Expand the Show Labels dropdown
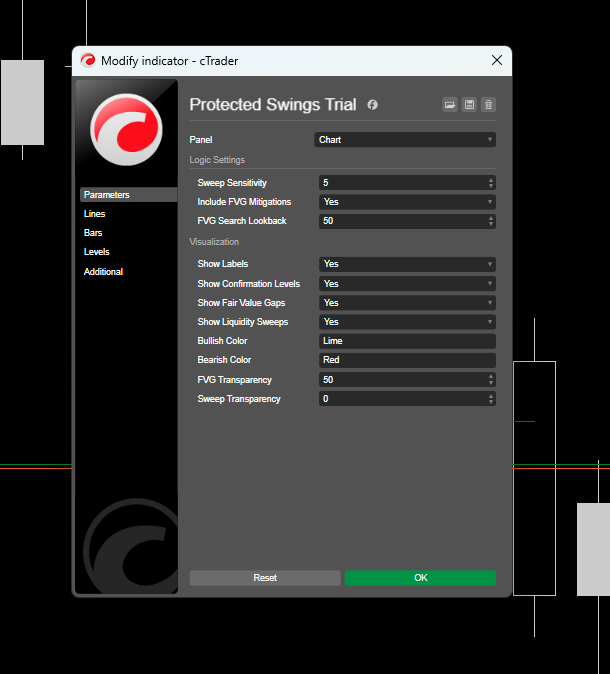610x674 pixels. click(x=405, y=264)
